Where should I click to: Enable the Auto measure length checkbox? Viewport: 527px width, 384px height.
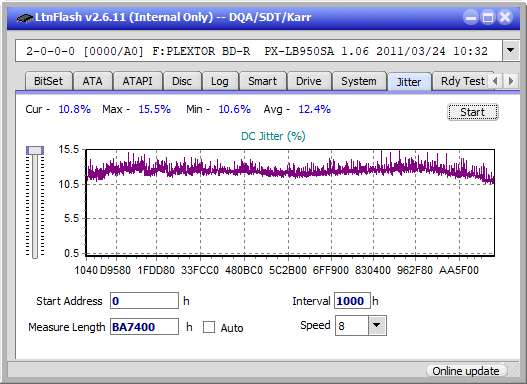(209, 327)
